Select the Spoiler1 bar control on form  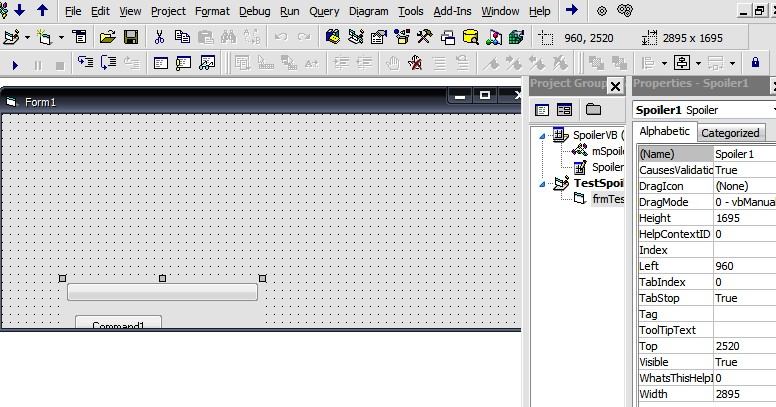[162, 292]
